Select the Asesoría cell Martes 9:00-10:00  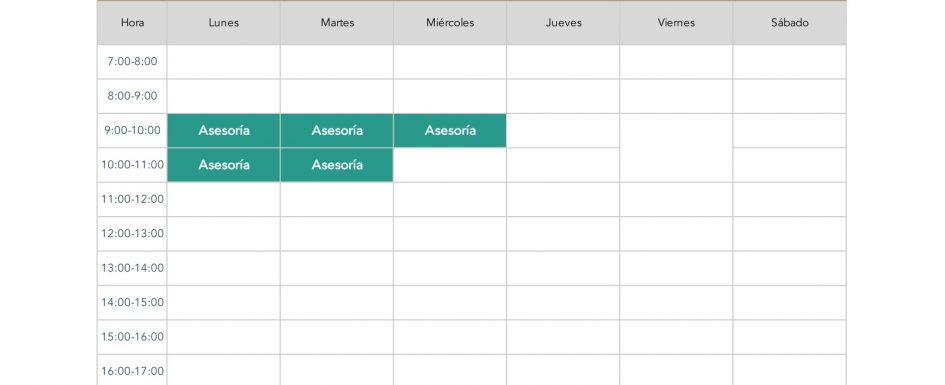(337, 131)
